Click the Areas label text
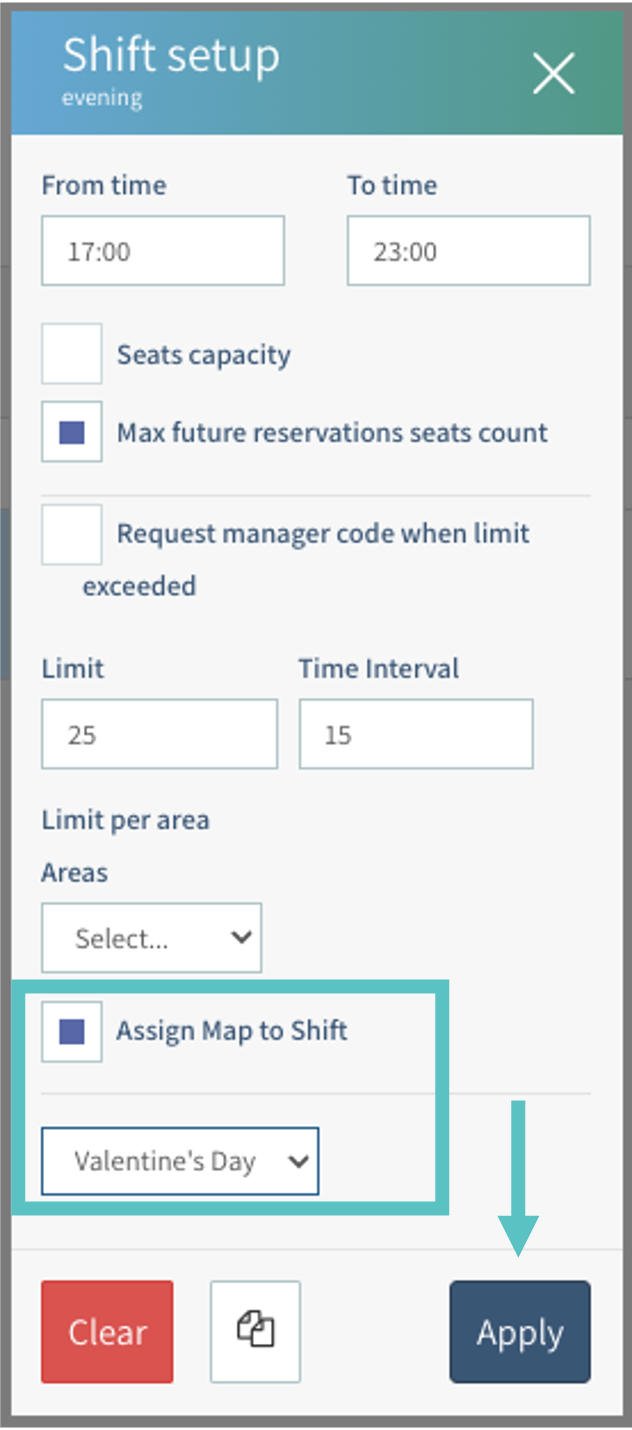This screenshot has height=1430, width=632. [75, 872]
